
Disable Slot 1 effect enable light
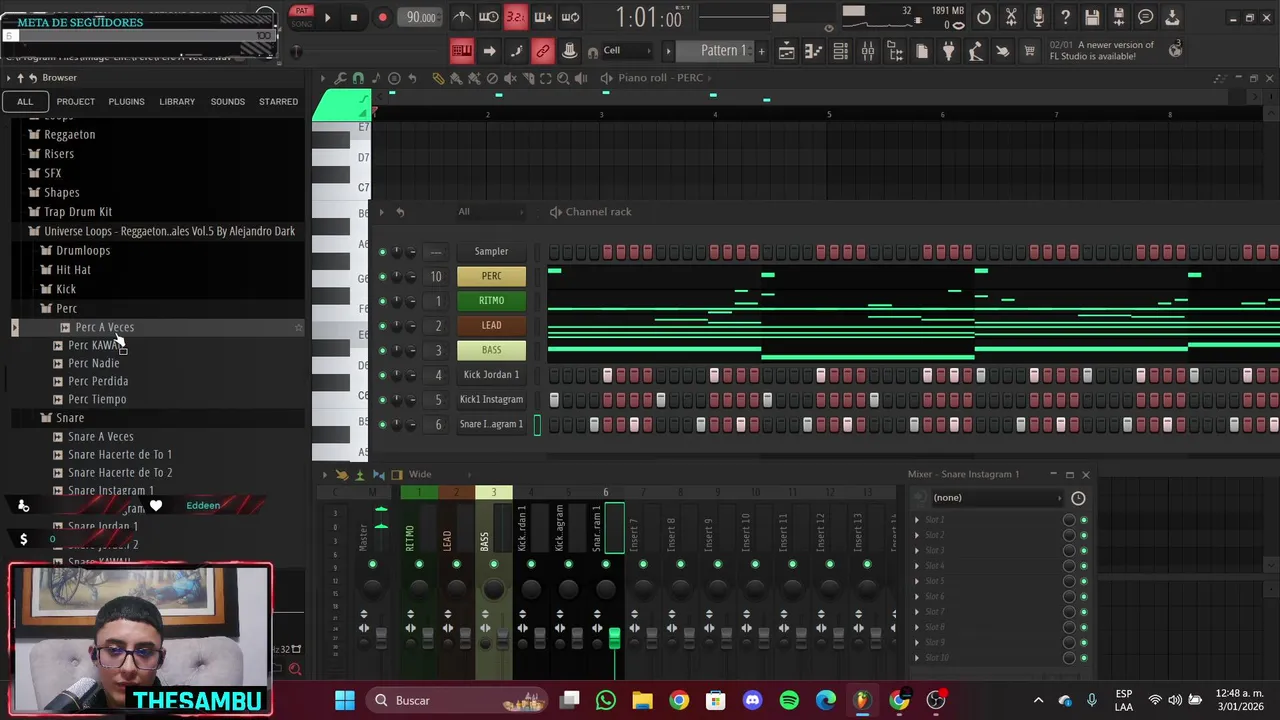pos(1083,520)
